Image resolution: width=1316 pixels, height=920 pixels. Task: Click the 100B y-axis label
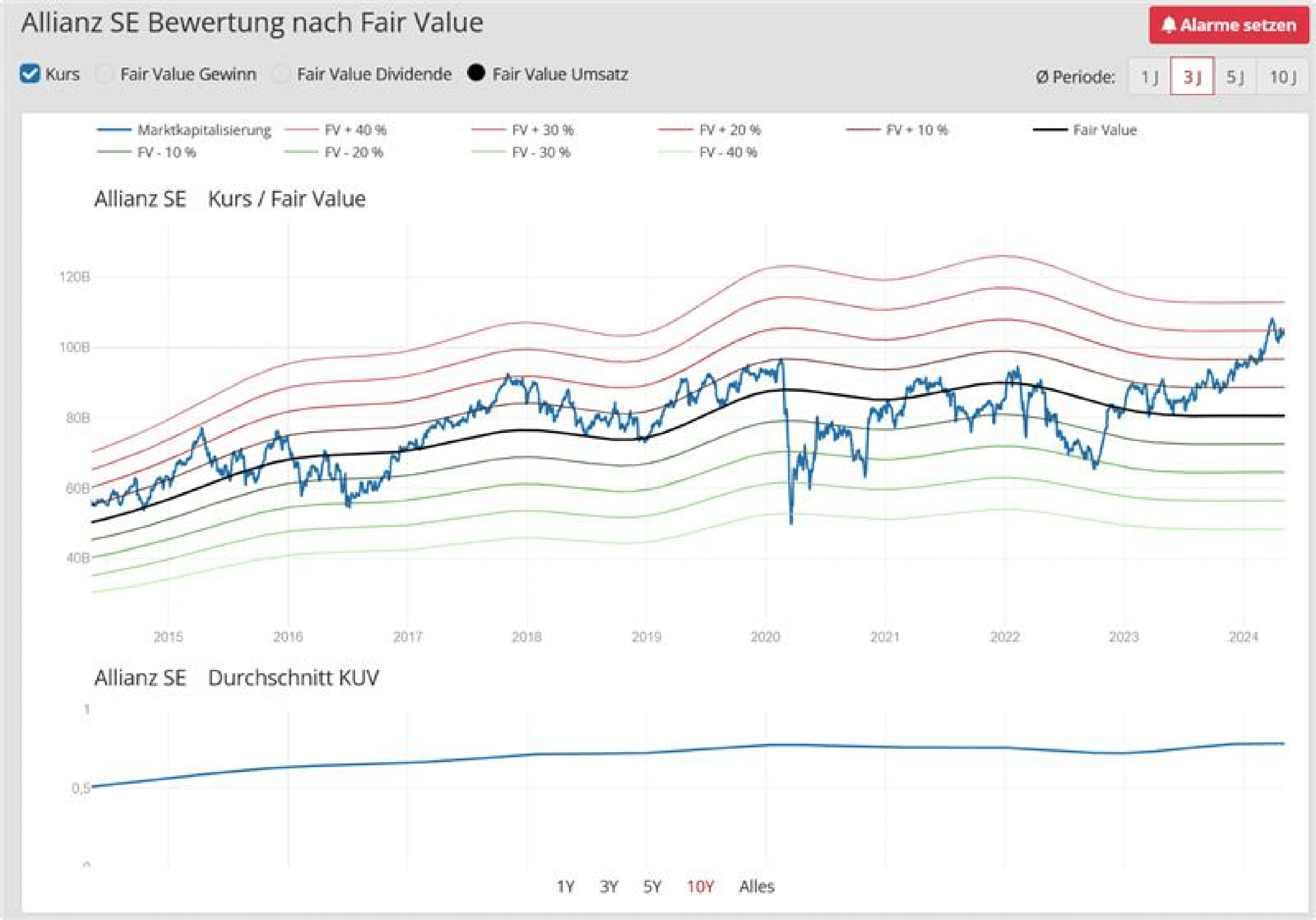[x=75, y=348]
